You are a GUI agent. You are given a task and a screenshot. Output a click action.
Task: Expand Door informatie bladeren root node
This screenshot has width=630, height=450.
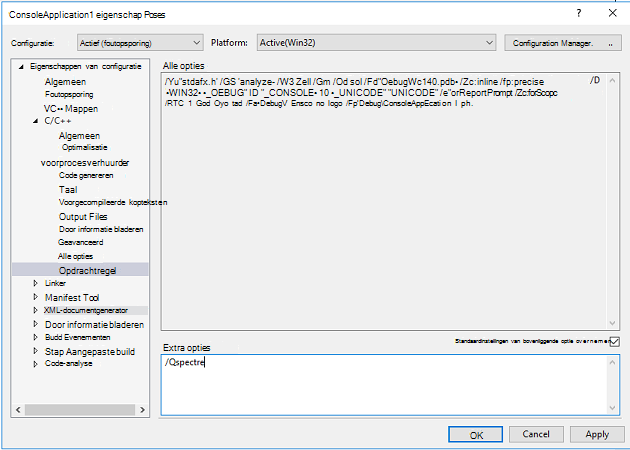pos(36,324)
